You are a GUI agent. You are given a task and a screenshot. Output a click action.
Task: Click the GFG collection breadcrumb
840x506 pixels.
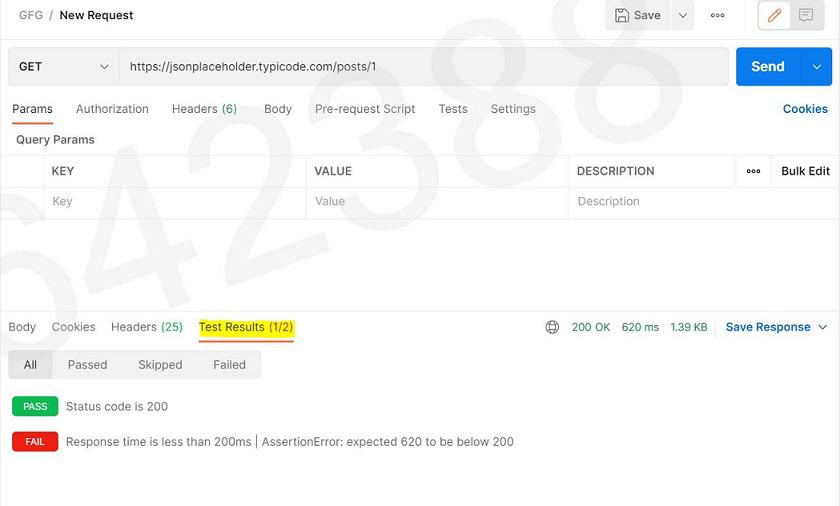point(31,16)
